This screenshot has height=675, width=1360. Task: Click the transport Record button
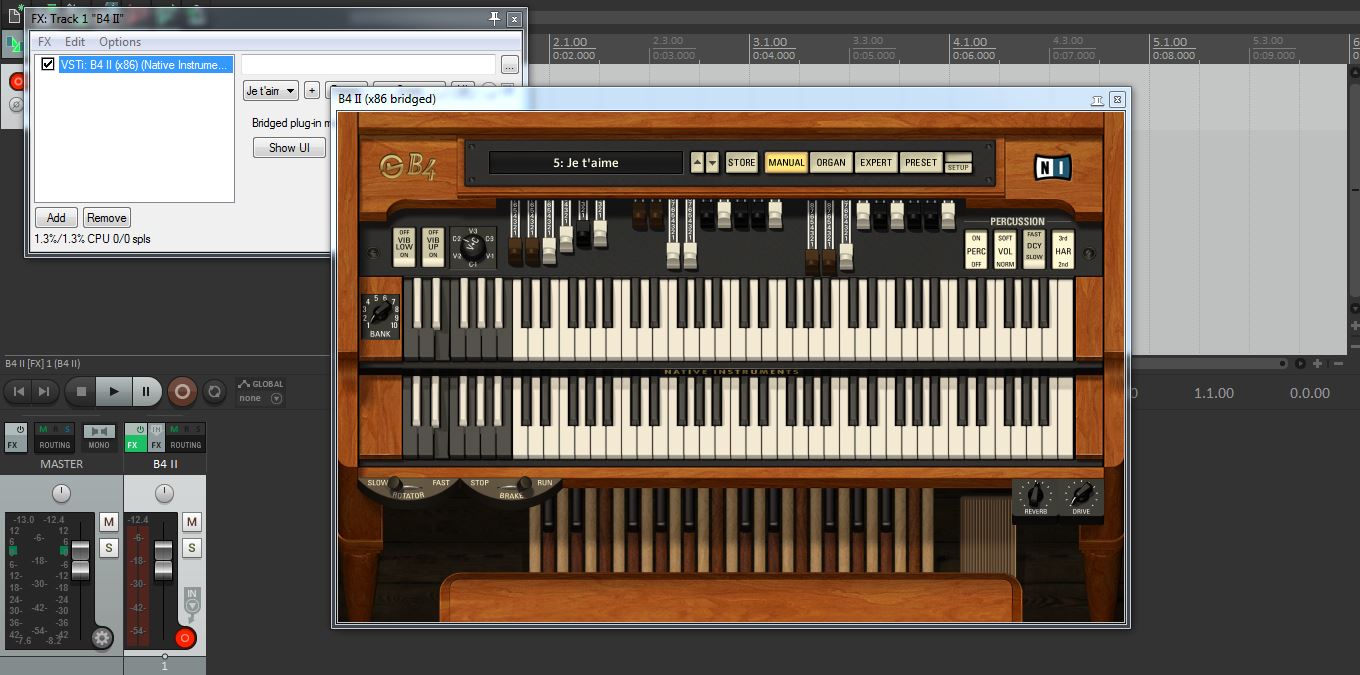pos(182,392)
